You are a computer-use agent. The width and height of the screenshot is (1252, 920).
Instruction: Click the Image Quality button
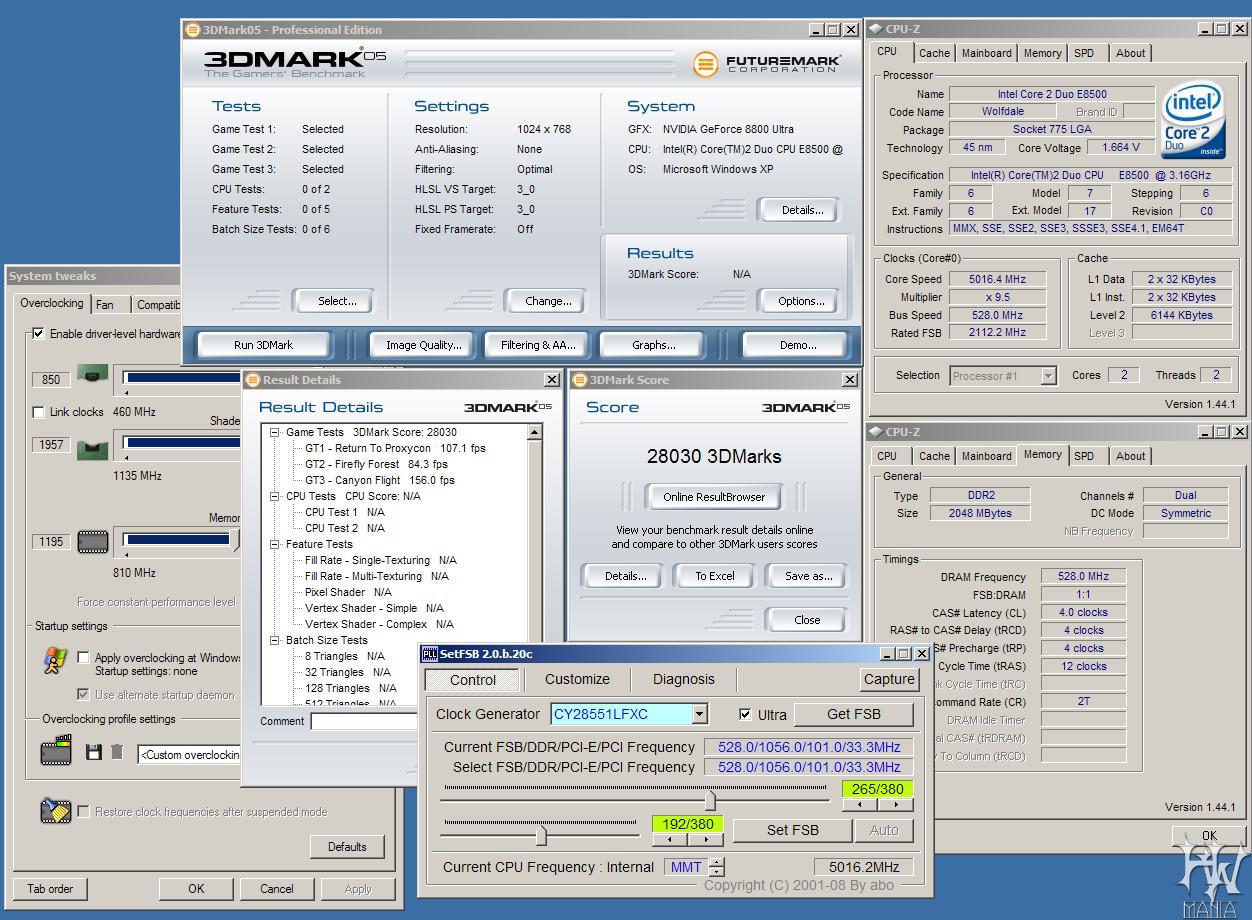click(424, 345)
